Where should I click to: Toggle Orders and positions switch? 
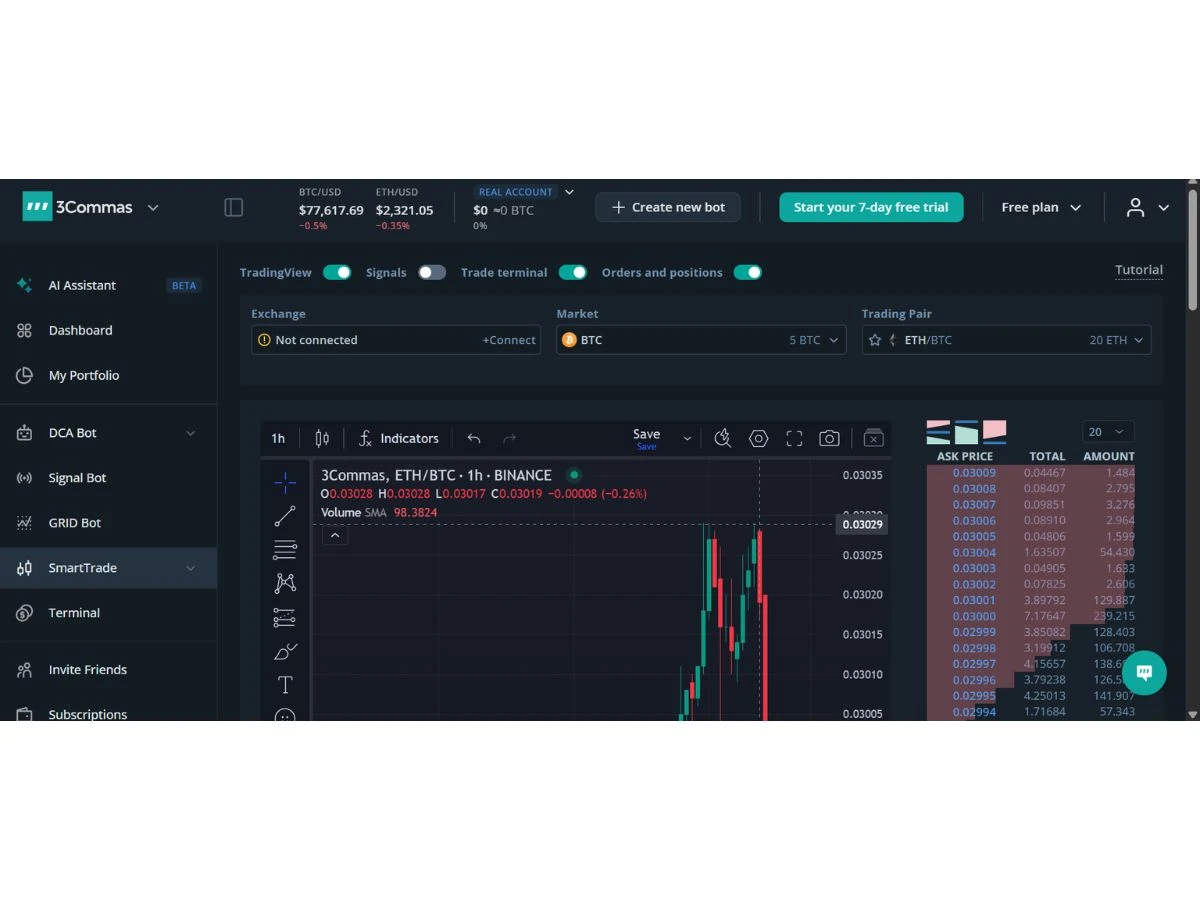pyautogui.click(x=748, y=272)
